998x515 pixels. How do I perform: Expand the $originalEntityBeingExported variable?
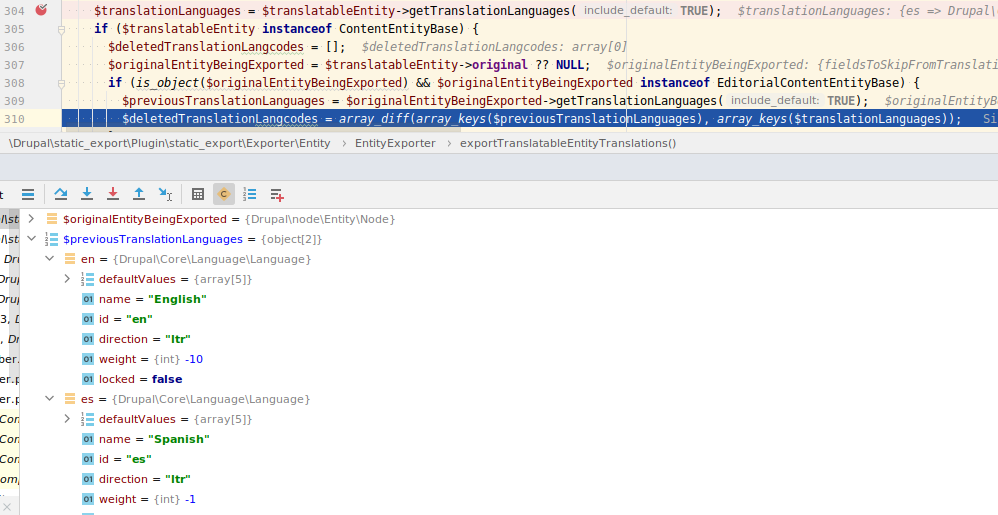tap(32, 219)
